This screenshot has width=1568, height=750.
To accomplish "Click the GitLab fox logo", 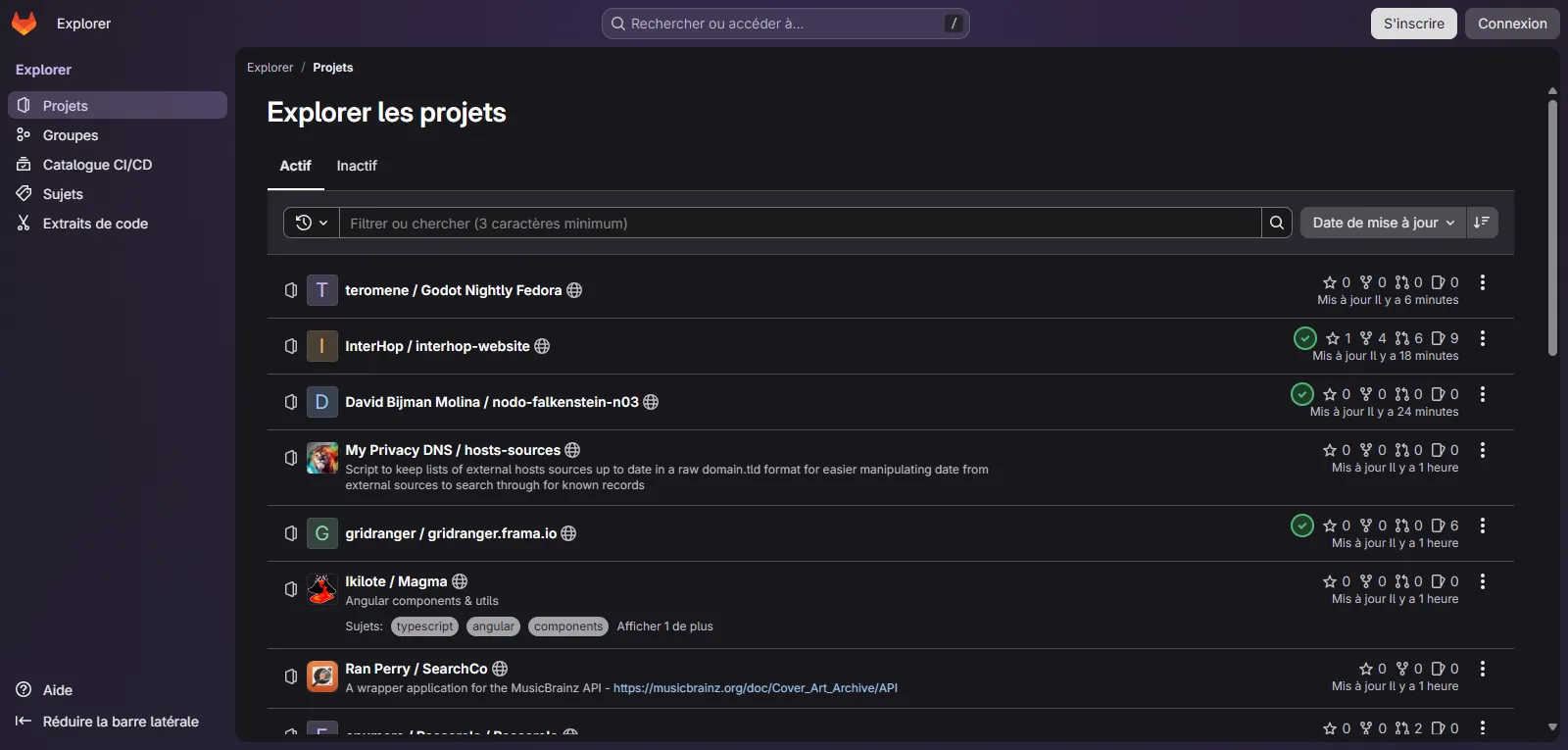I will click(x=24, y=24).
